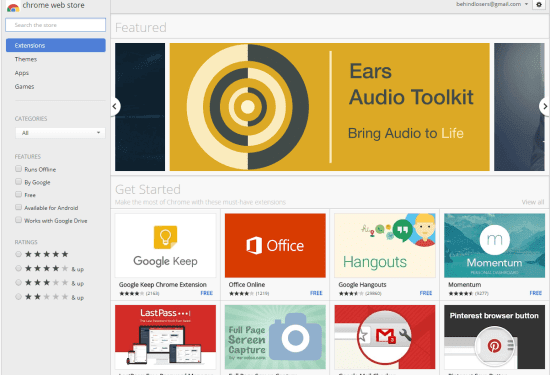Viewport: 550px width, 375px height.
Task: Open the LastPass extension tile
Action: 165,337
